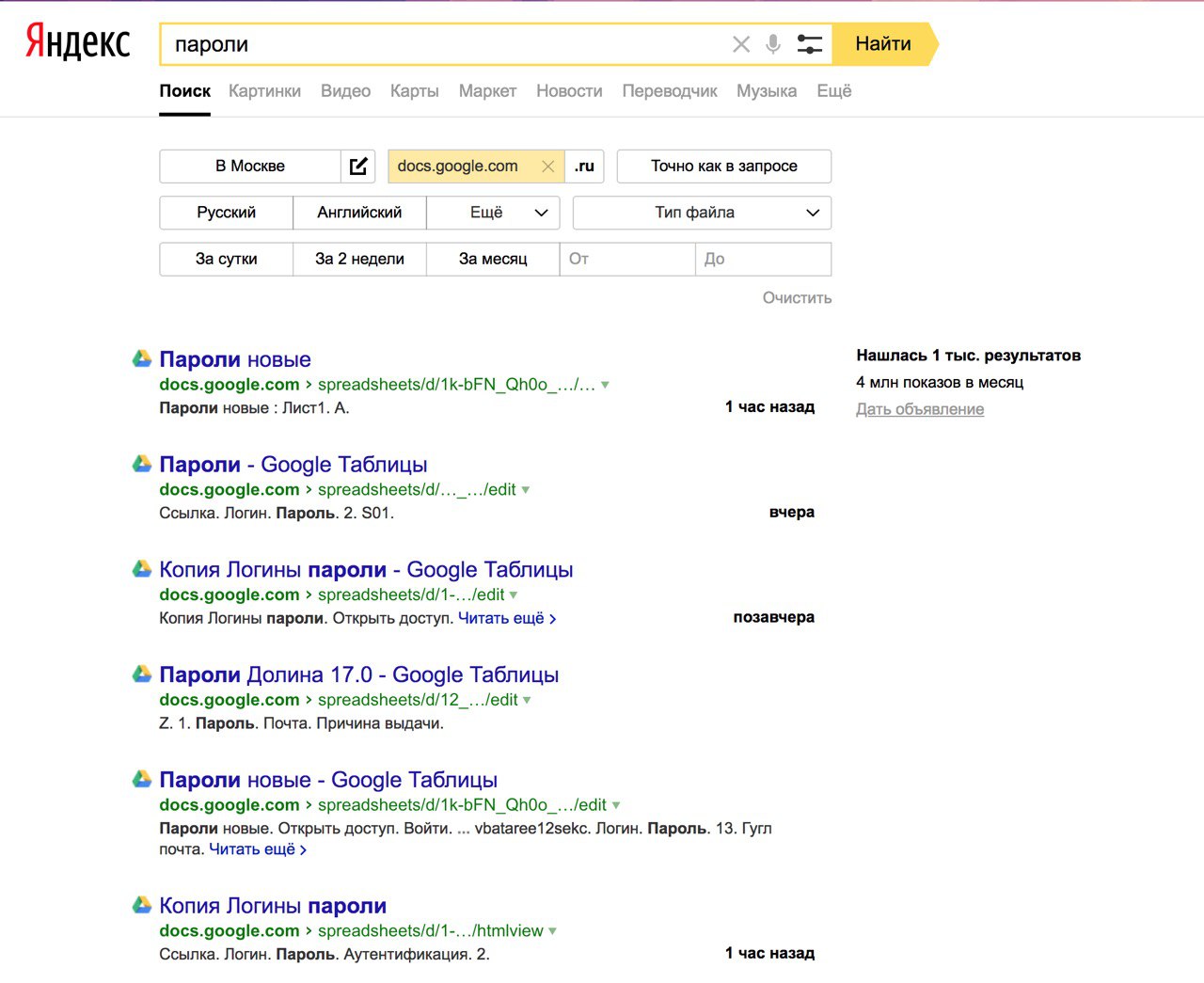Screen dimensions: 1204x983
Task: Open the Тип файла dropdown
Action: click(x=702, y=213)
